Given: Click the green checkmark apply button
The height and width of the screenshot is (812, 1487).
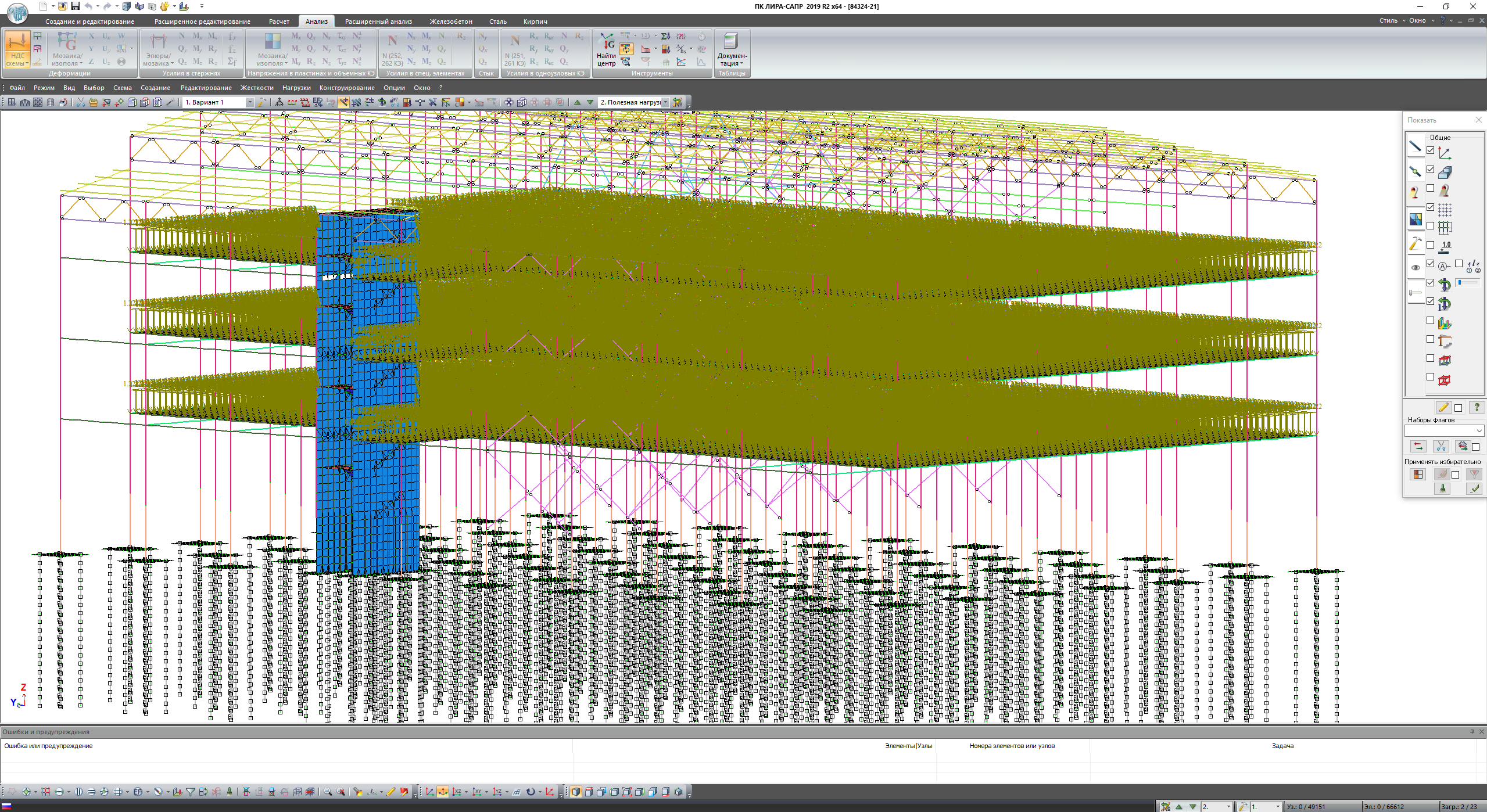Looking at the screenshot, I should [x=1474, y=488].
